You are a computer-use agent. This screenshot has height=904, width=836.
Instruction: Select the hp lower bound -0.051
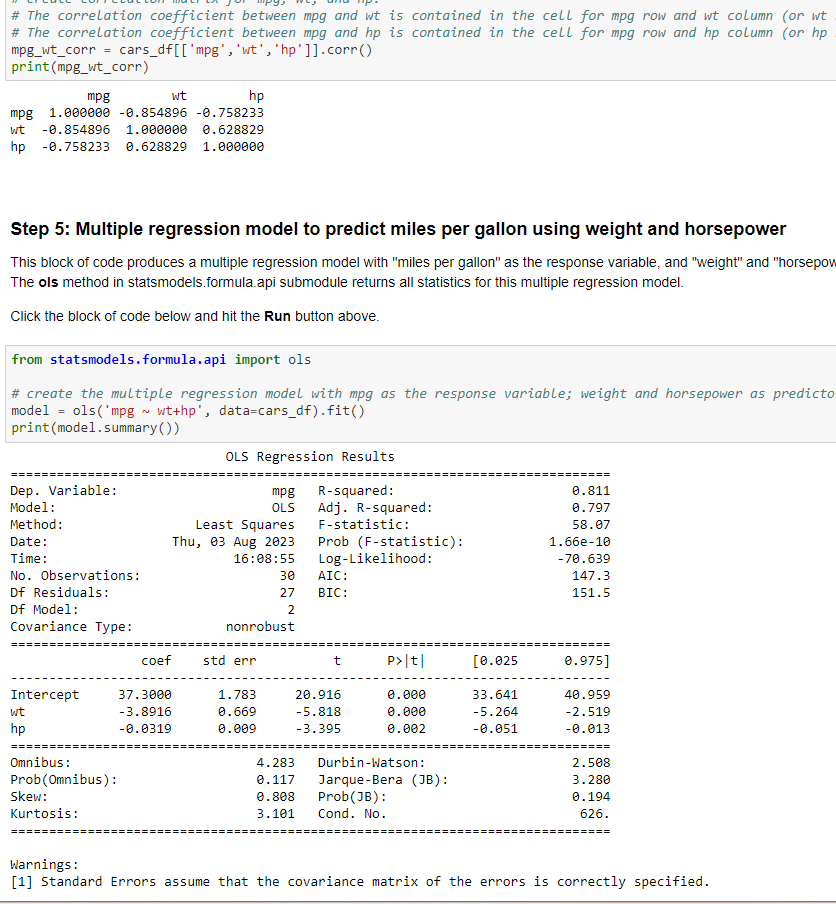click(495, 729)
